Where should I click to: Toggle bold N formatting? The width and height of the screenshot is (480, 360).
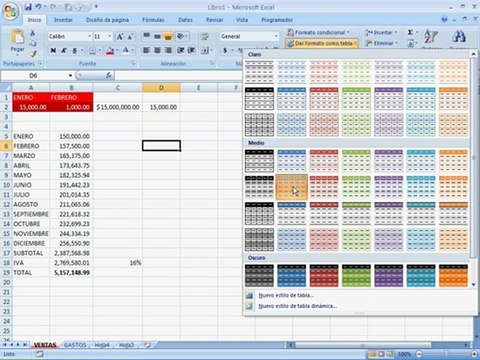(53, 51)
